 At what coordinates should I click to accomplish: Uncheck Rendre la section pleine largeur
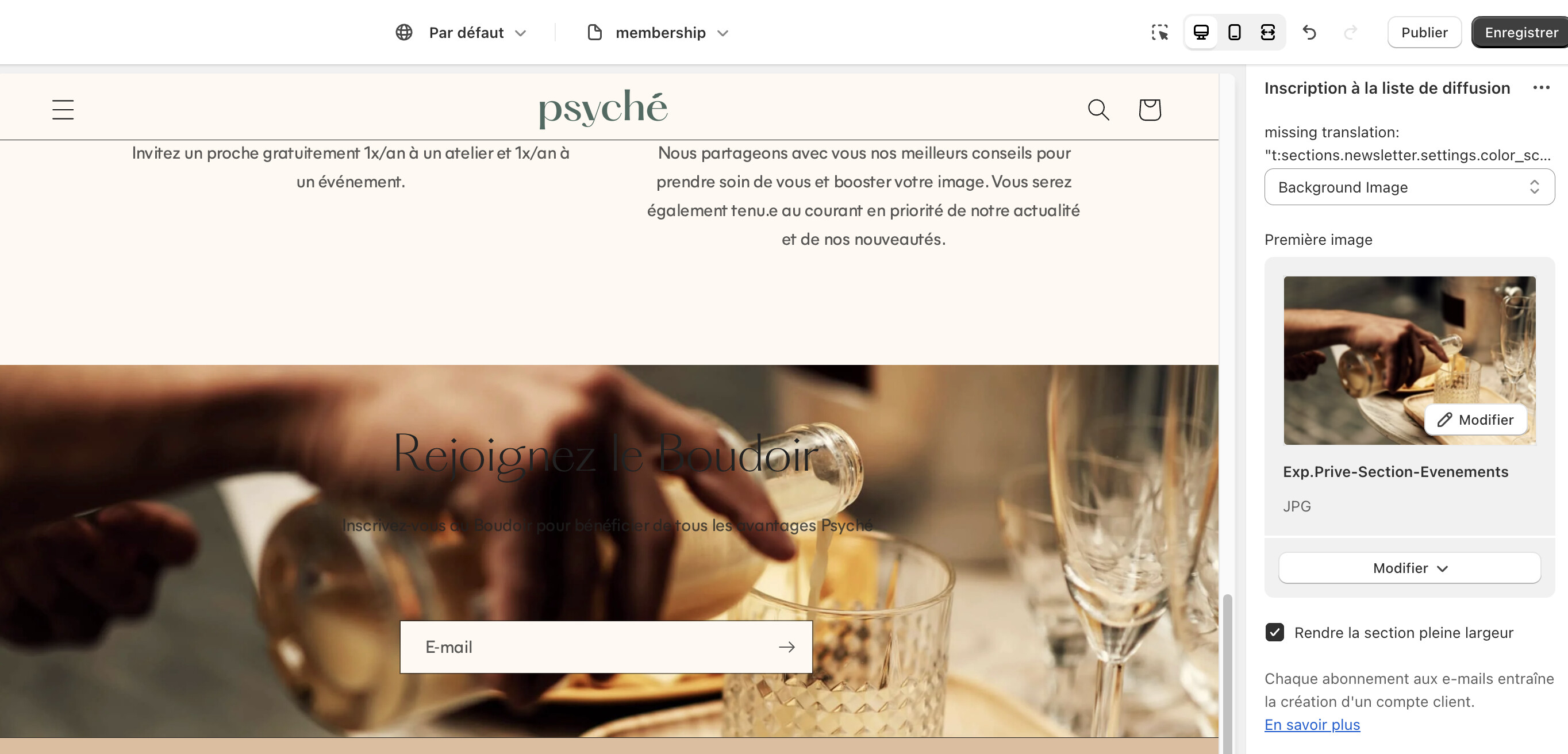coord(1275,632)
